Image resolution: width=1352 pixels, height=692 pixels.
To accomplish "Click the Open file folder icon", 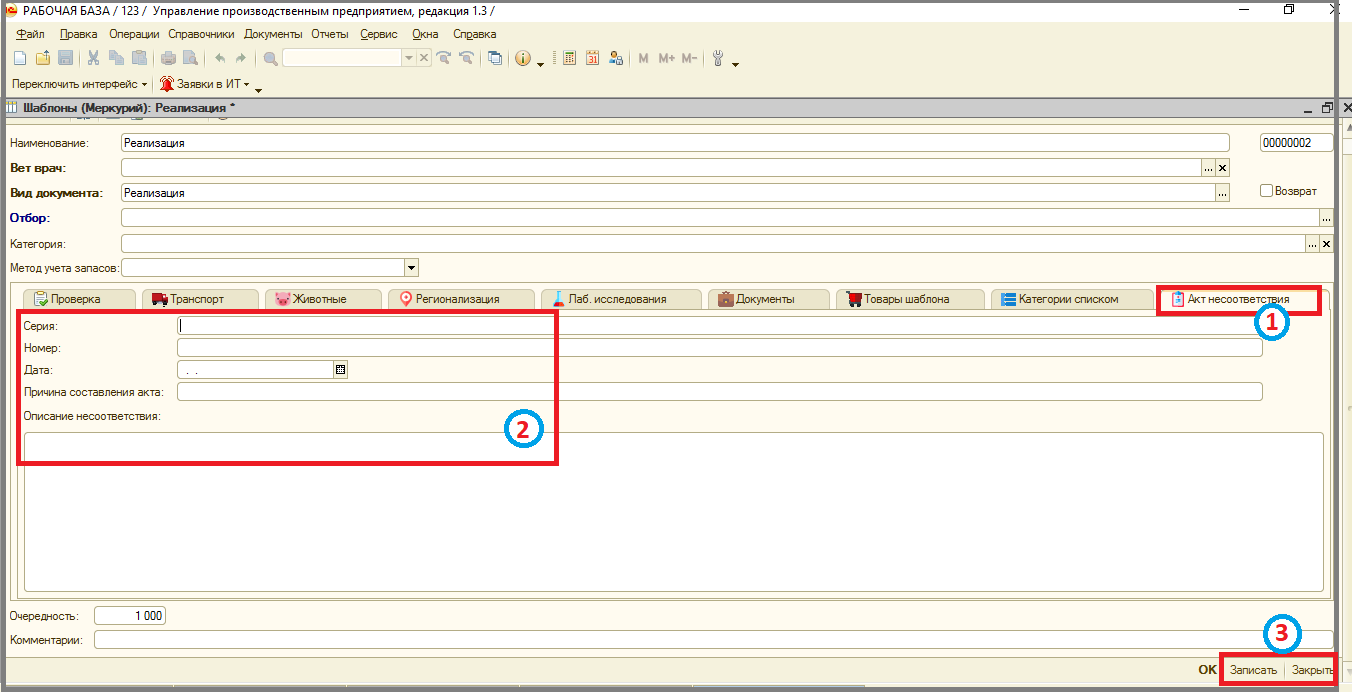I will tap(42, 58).
